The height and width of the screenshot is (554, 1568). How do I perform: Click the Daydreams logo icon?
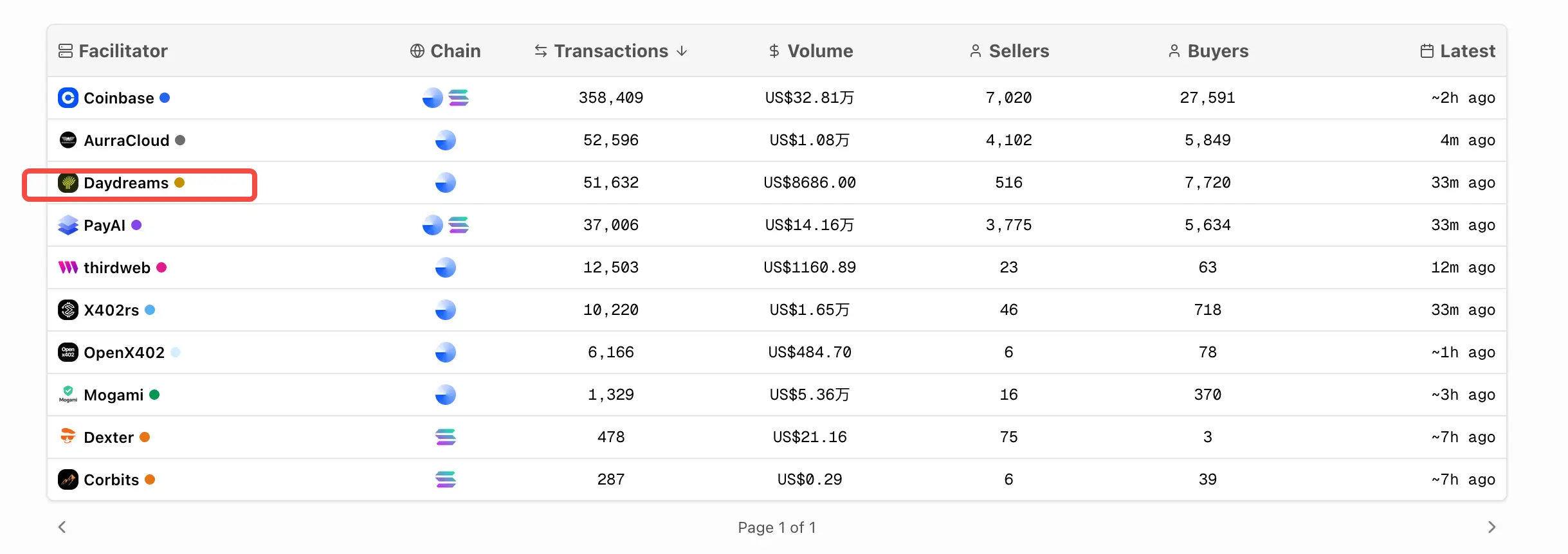68,183
